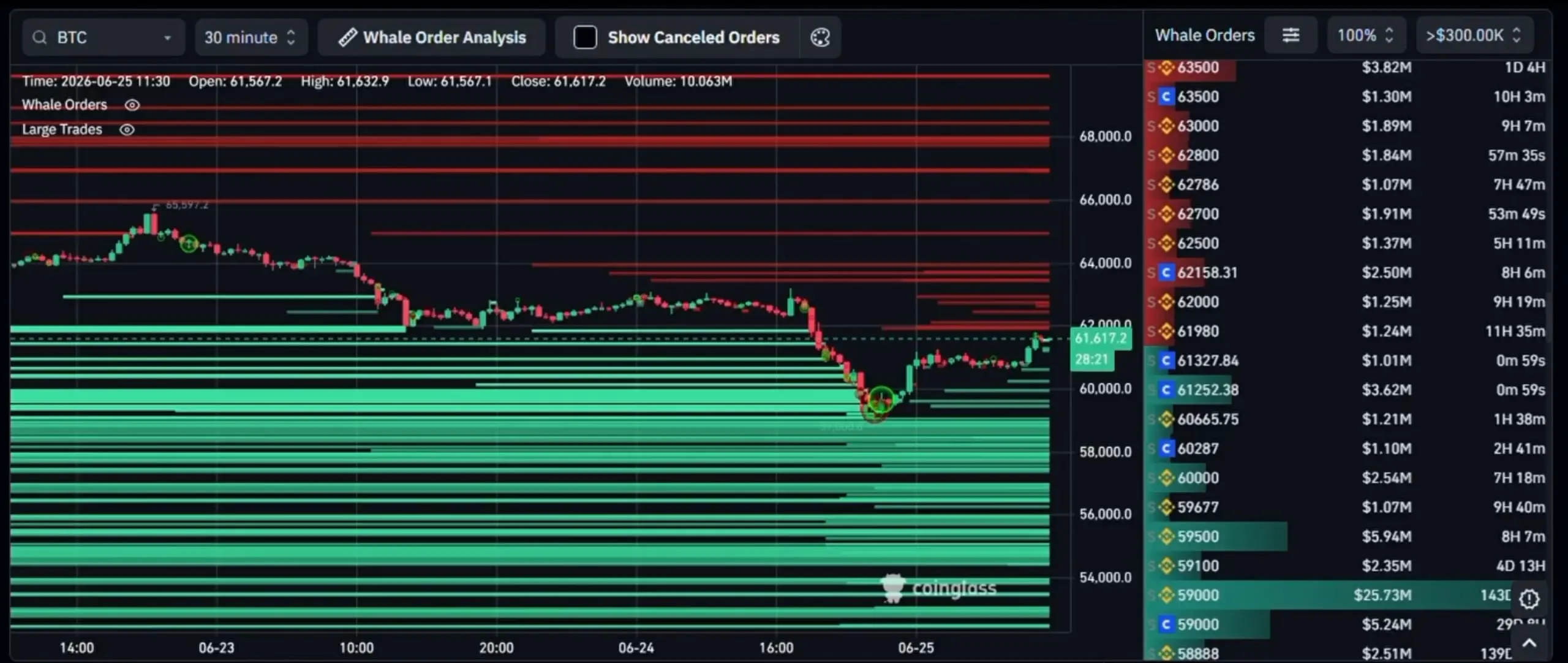The height and width of the screenshot is (663, 1568).
Task: Change the >$300.00K threshold selector
Action: (1474, 36)
